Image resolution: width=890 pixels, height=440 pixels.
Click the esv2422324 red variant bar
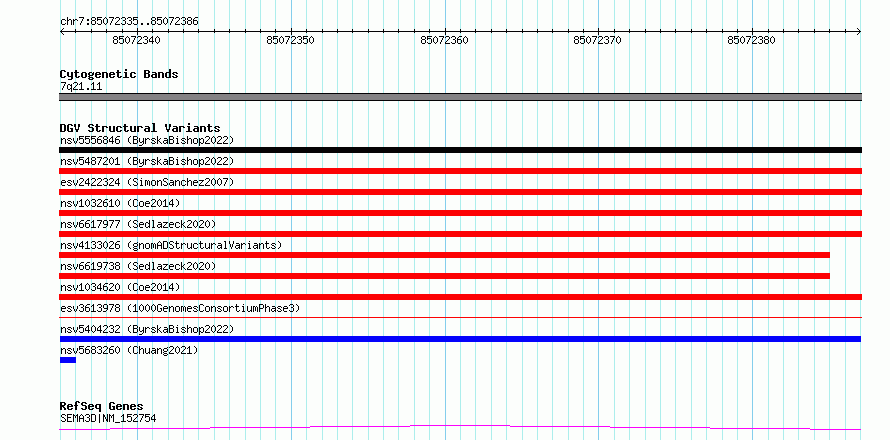(460, 192)
